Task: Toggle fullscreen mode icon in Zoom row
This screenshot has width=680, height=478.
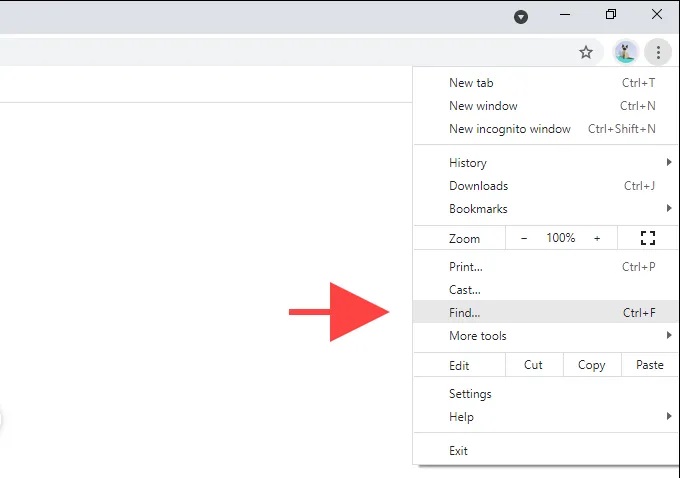Action: point(647,238)
